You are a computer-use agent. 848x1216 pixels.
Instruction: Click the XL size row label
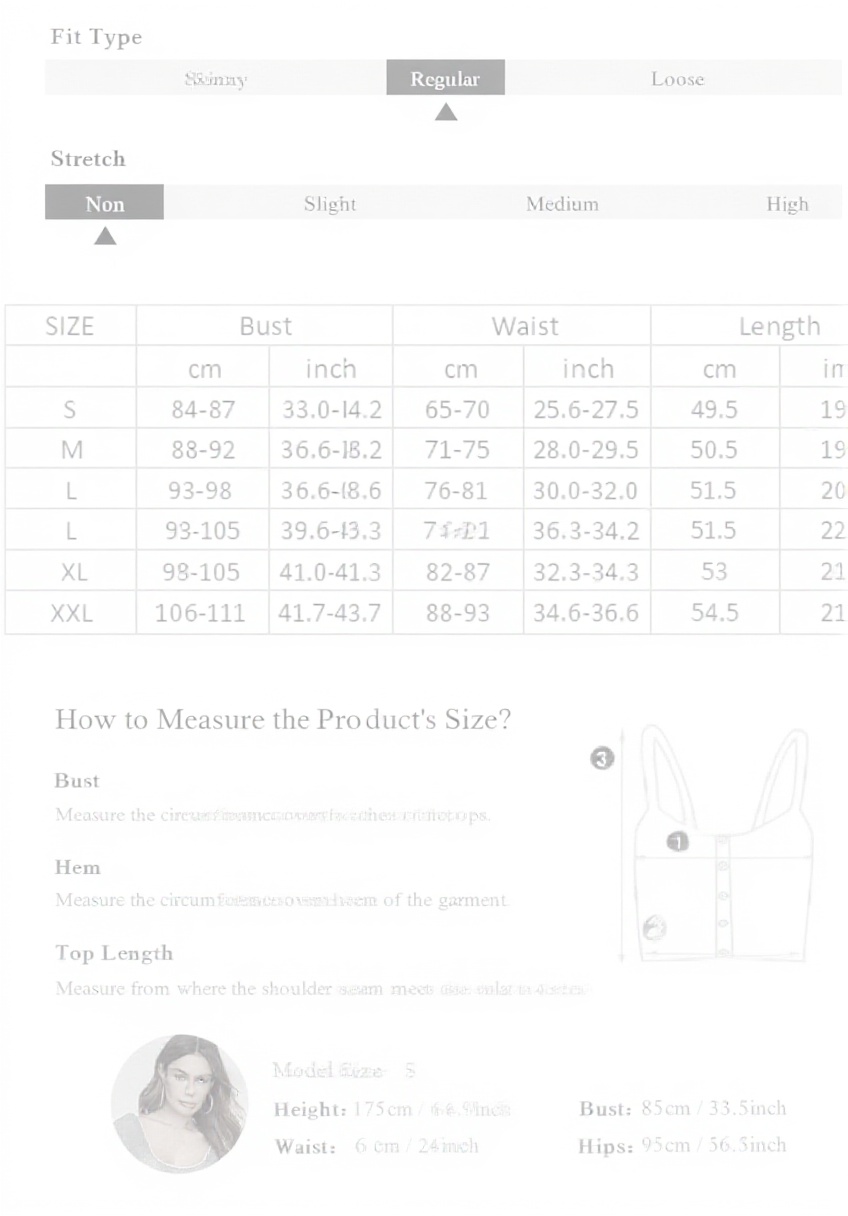[x=71, y=572]
